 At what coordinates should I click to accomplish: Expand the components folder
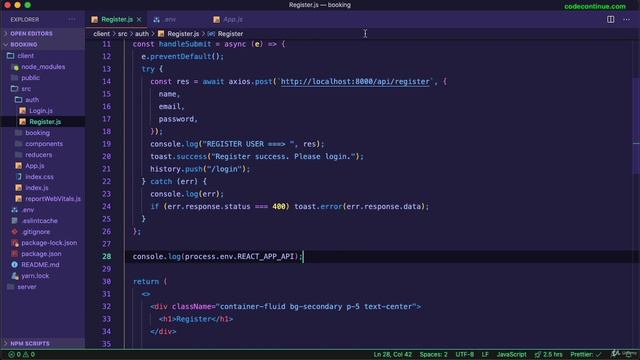(44, 144)
